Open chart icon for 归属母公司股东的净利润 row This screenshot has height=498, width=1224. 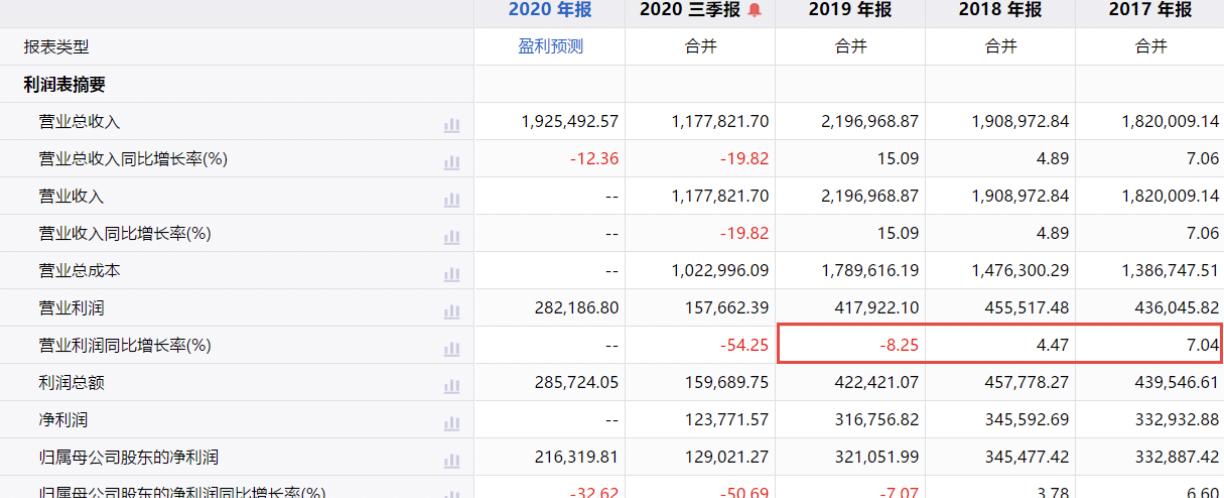pos(451,459)
